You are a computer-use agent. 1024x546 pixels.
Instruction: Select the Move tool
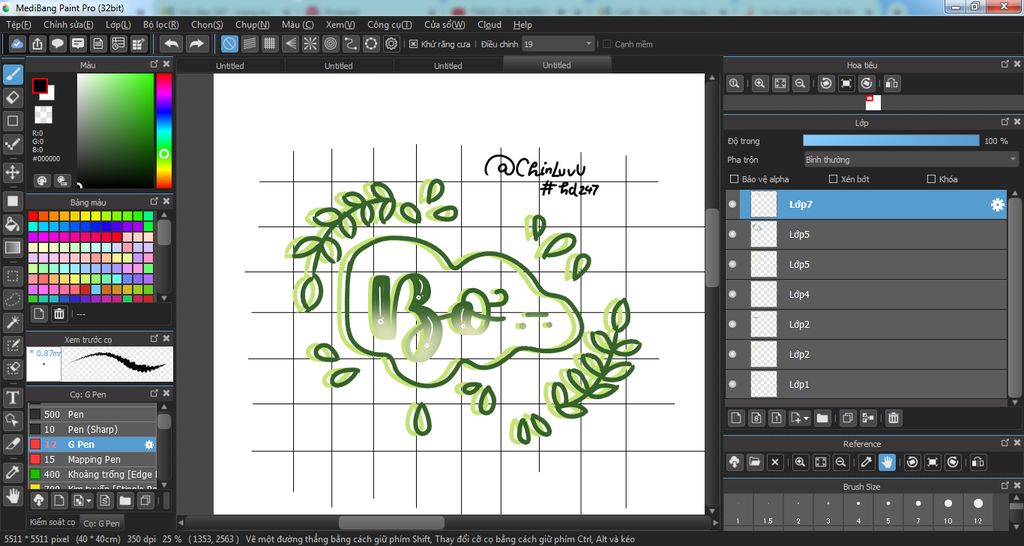[12, 172]
